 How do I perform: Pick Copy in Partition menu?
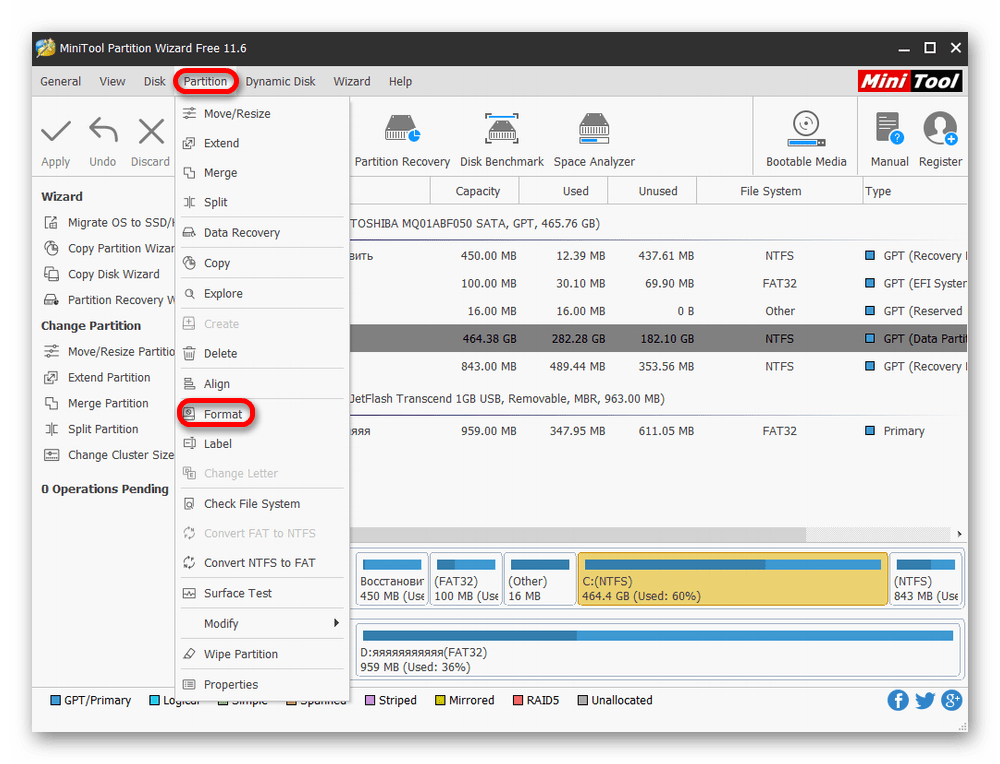(262, 263)
